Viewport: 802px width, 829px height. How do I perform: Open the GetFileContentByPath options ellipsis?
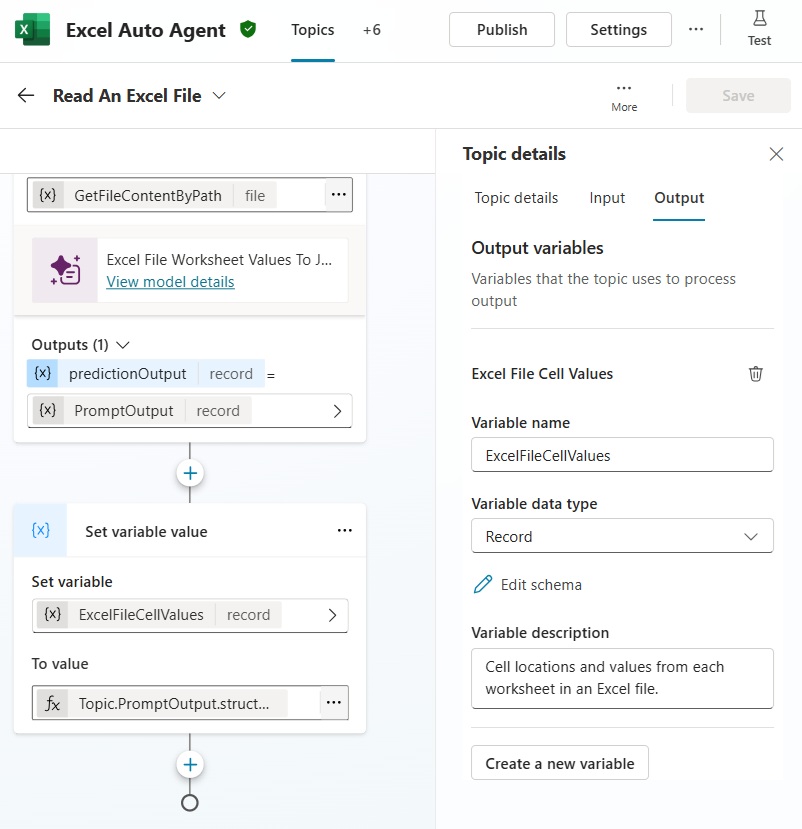pos(338,195)
